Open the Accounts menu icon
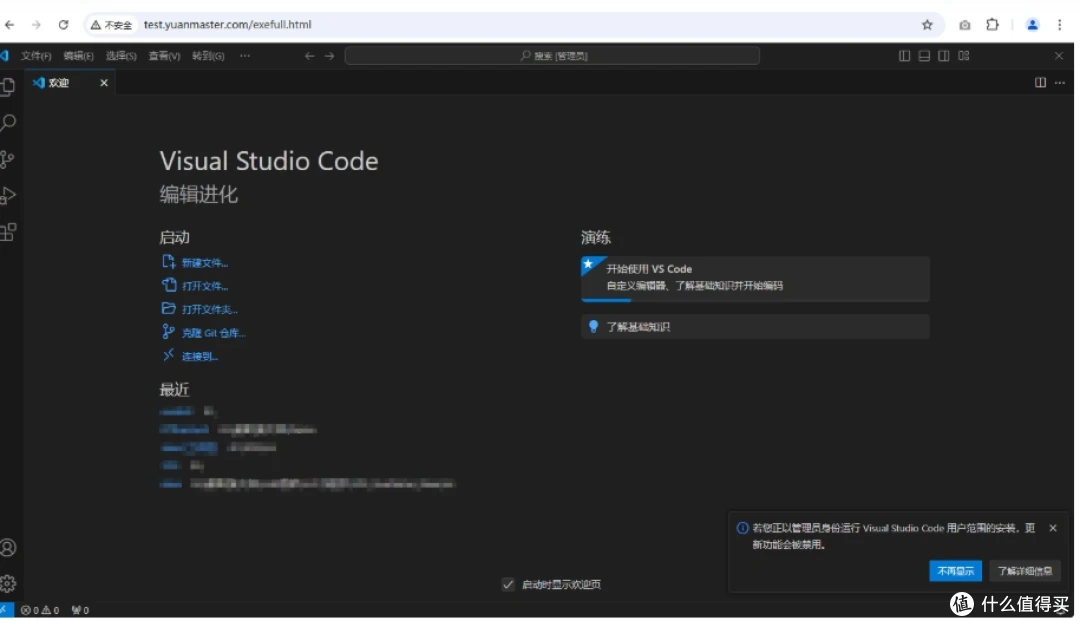This screenshot has height=627, width=1080. click(x=8, y=548)
